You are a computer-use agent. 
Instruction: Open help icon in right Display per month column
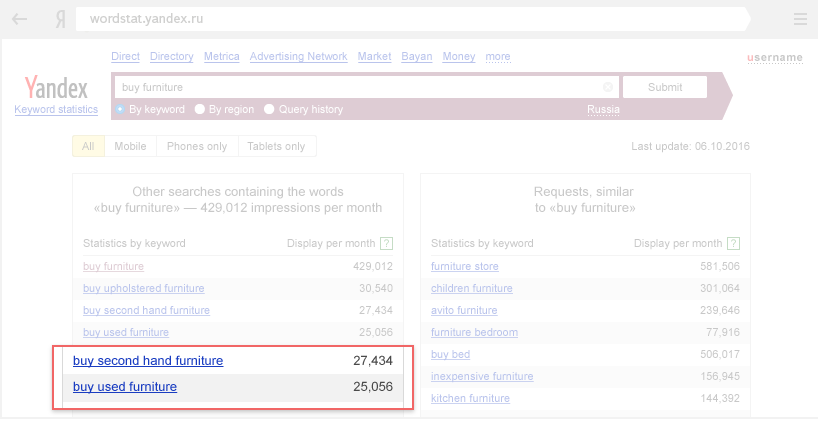pyautogui.click(x=733, y=244)
